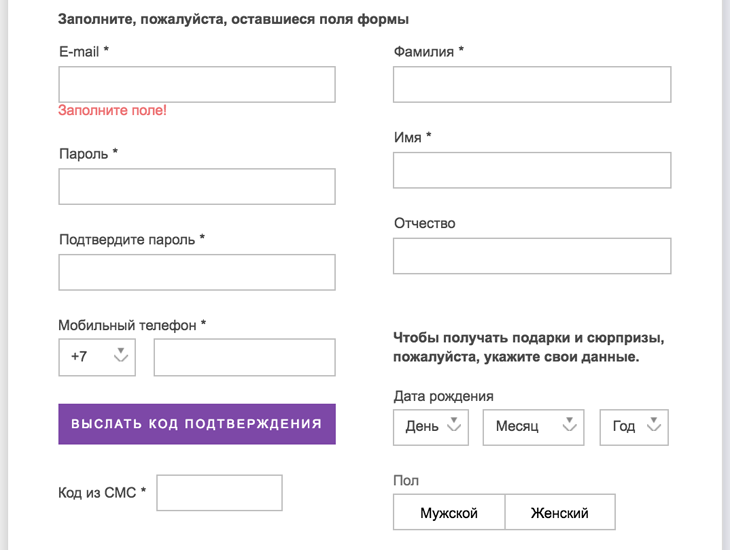This screenshot has width=730, height=550.
Task: Open the День birth day dropdown
Action: click(x=431, y=426)
